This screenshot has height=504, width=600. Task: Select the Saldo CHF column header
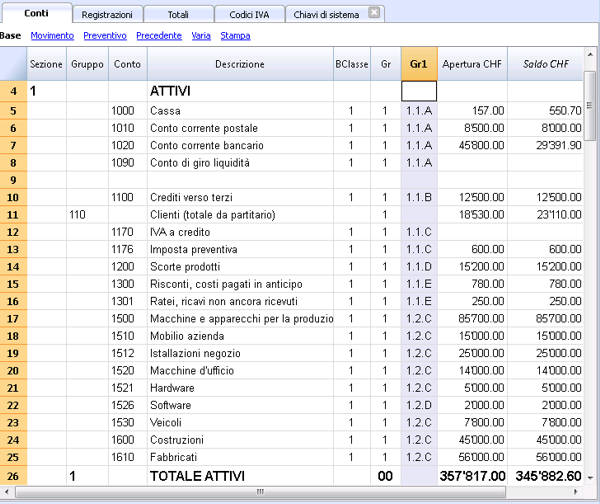click(x=546, y=64)
